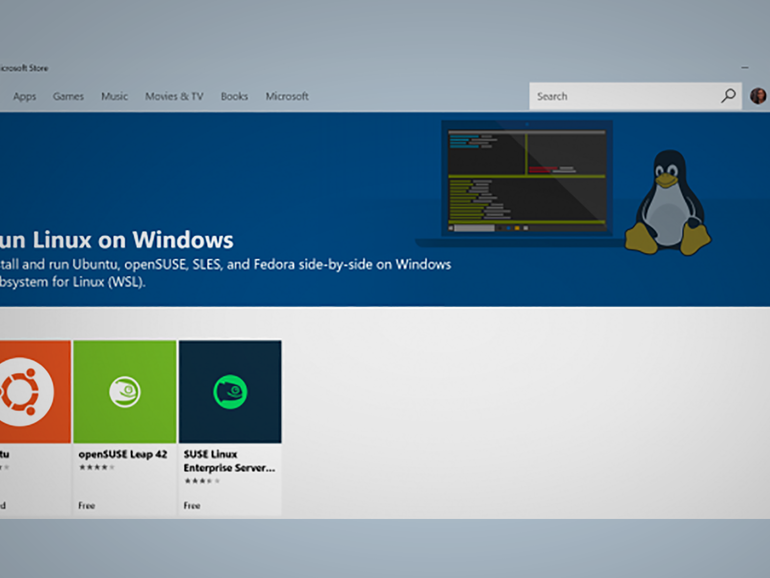Screen dimensions: 770x578
Task: Select the Movies & TV tab
Action: tap(173, 97)
